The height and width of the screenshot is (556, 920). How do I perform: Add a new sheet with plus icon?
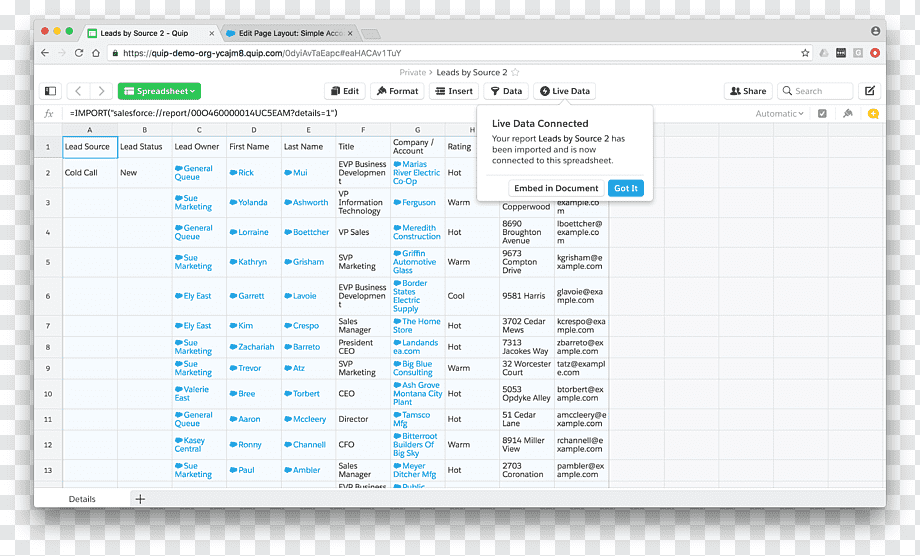[x=140, y=499]
